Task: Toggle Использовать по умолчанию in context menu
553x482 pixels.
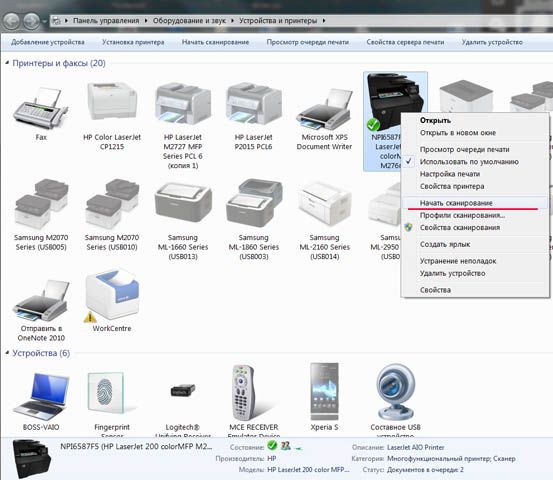Action: pos(469,162)
